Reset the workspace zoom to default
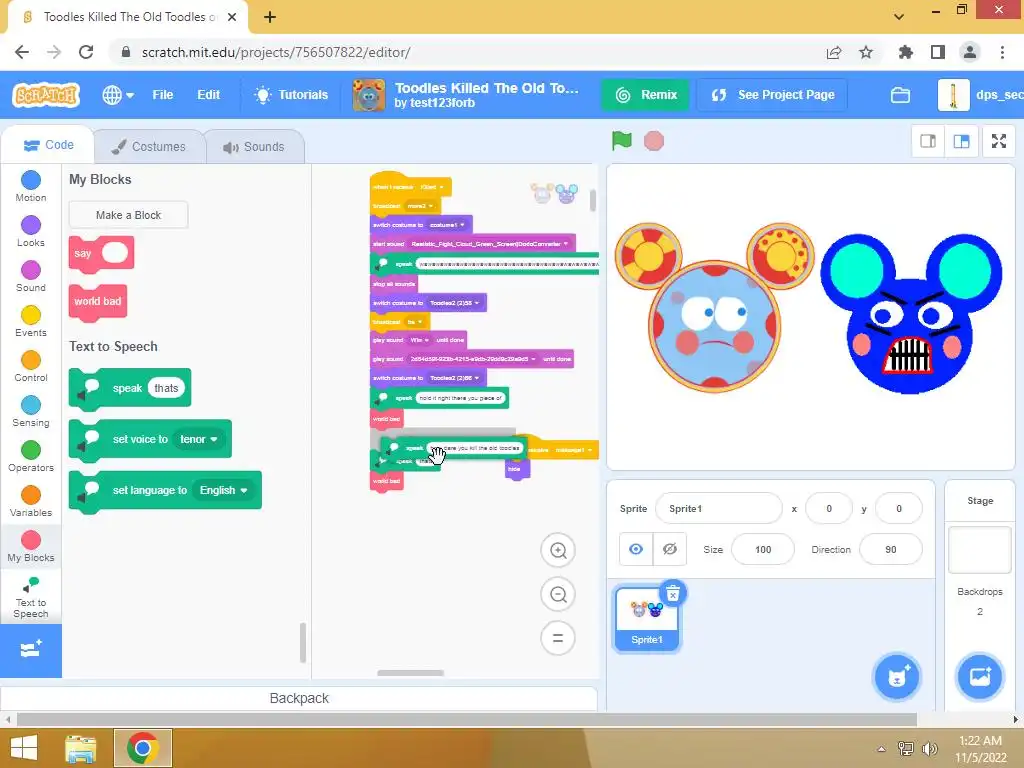This screenshot has height=768, width=1024. (558, 638)
